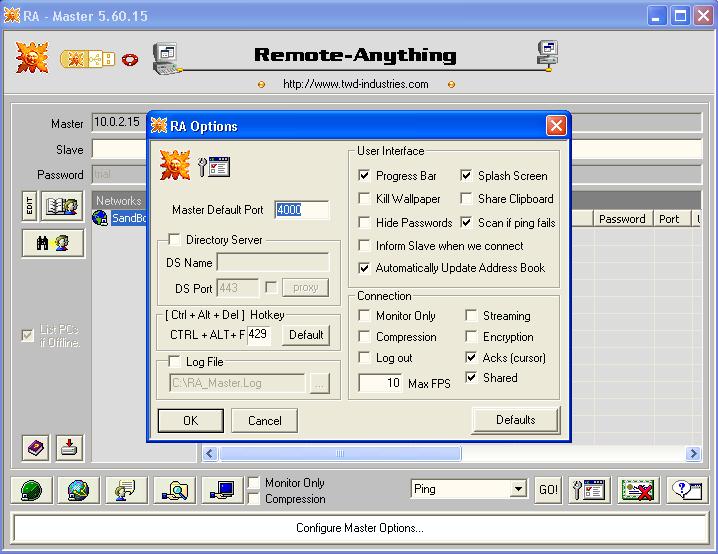Viewport: 718px width, 554px height.
Task: Enable the Log out checkbox
Action: [364, 357]
